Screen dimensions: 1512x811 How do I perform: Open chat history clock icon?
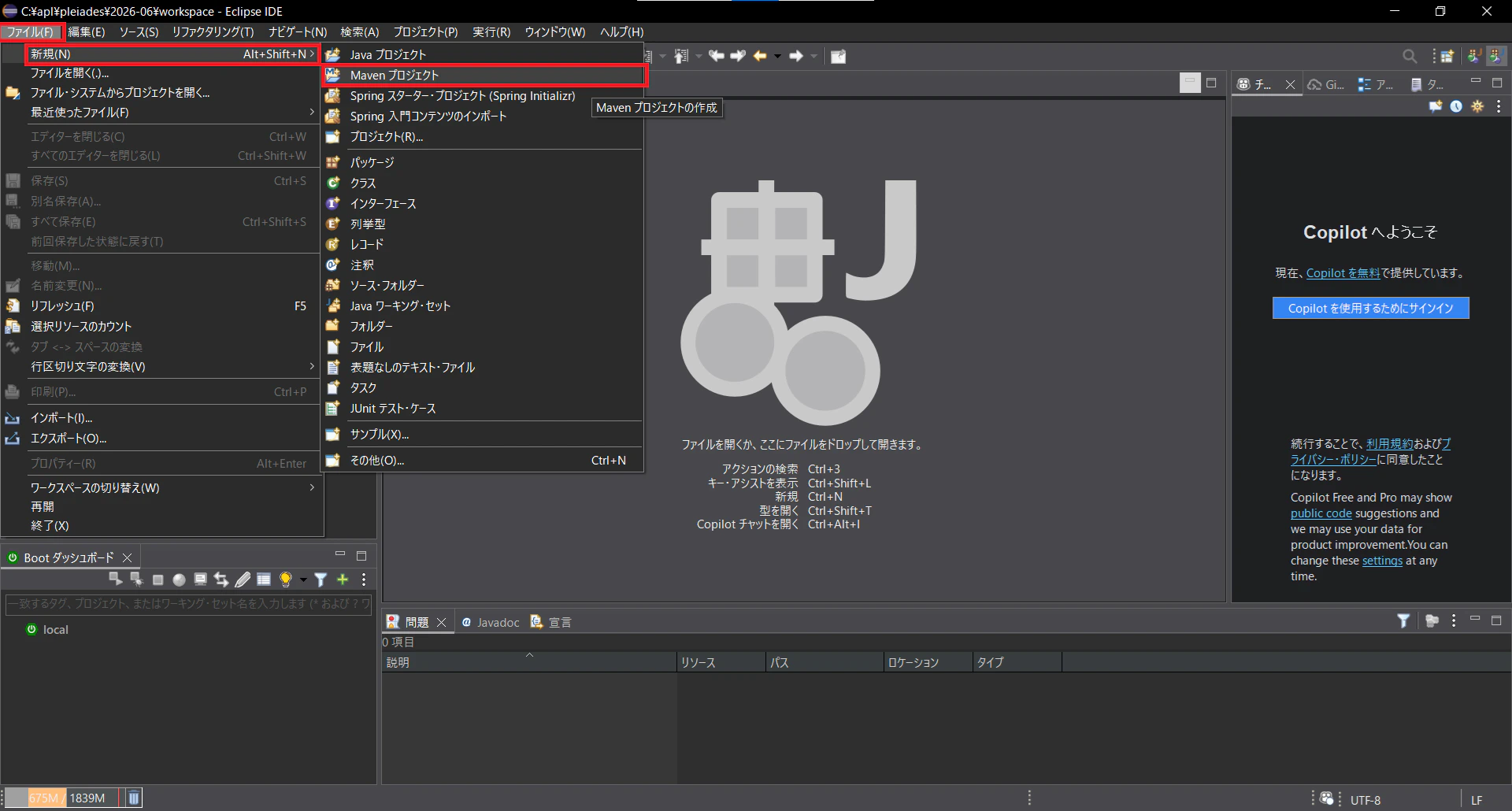click(1456, 106)
